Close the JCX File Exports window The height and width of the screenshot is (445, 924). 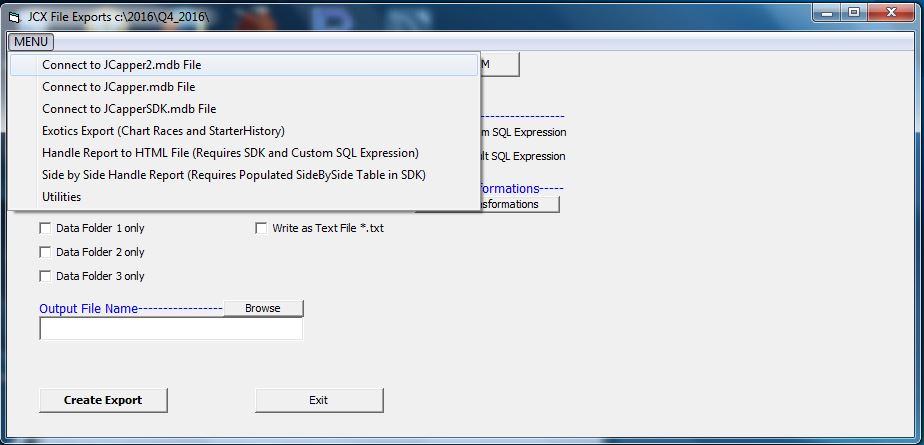[893, 13]
